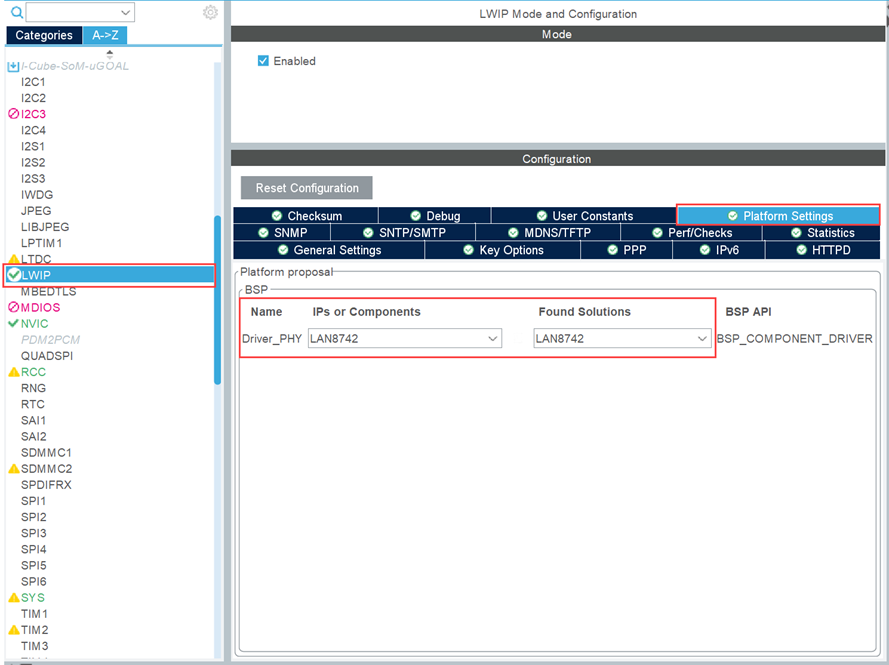Click the Driver_PHY name cell

pyautogui.click(x=272, y=338)
